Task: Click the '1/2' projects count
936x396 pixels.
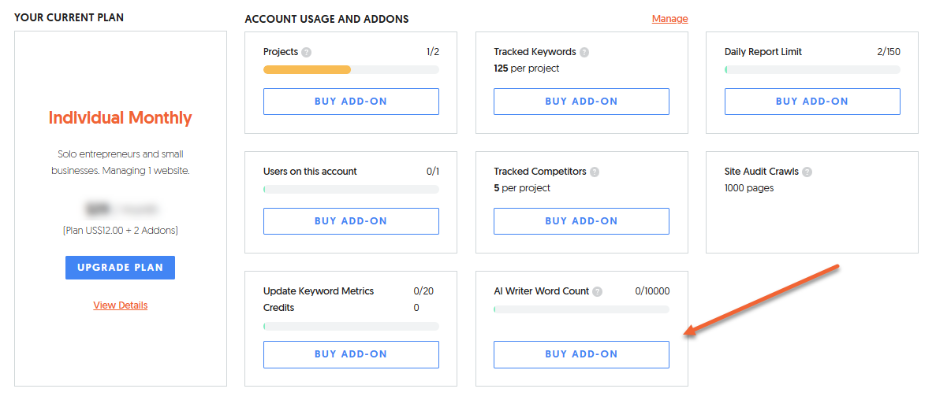Action: pos(433,52)
